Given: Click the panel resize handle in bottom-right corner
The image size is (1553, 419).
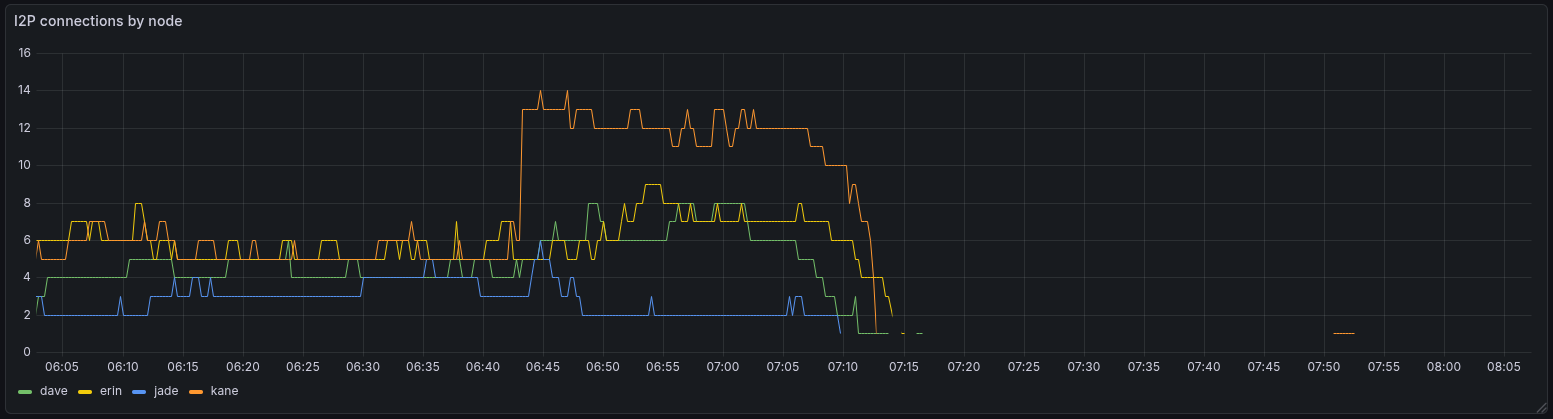Looking at the screenshot, I should pos(1541,407).
